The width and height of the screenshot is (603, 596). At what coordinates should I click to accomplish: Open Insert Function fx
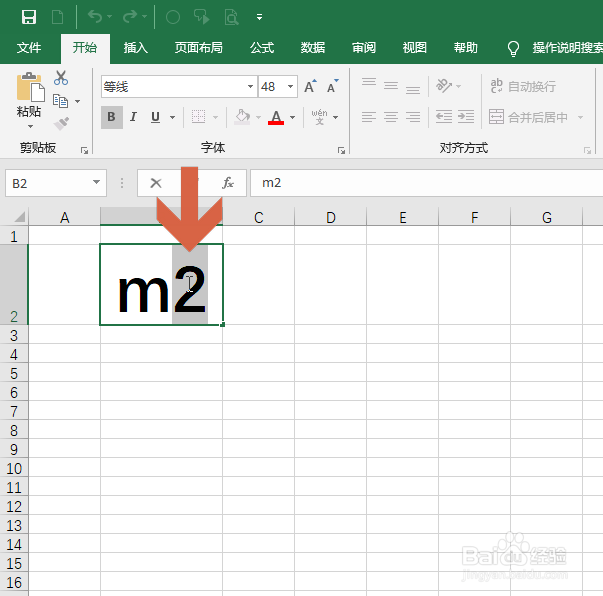228,183
